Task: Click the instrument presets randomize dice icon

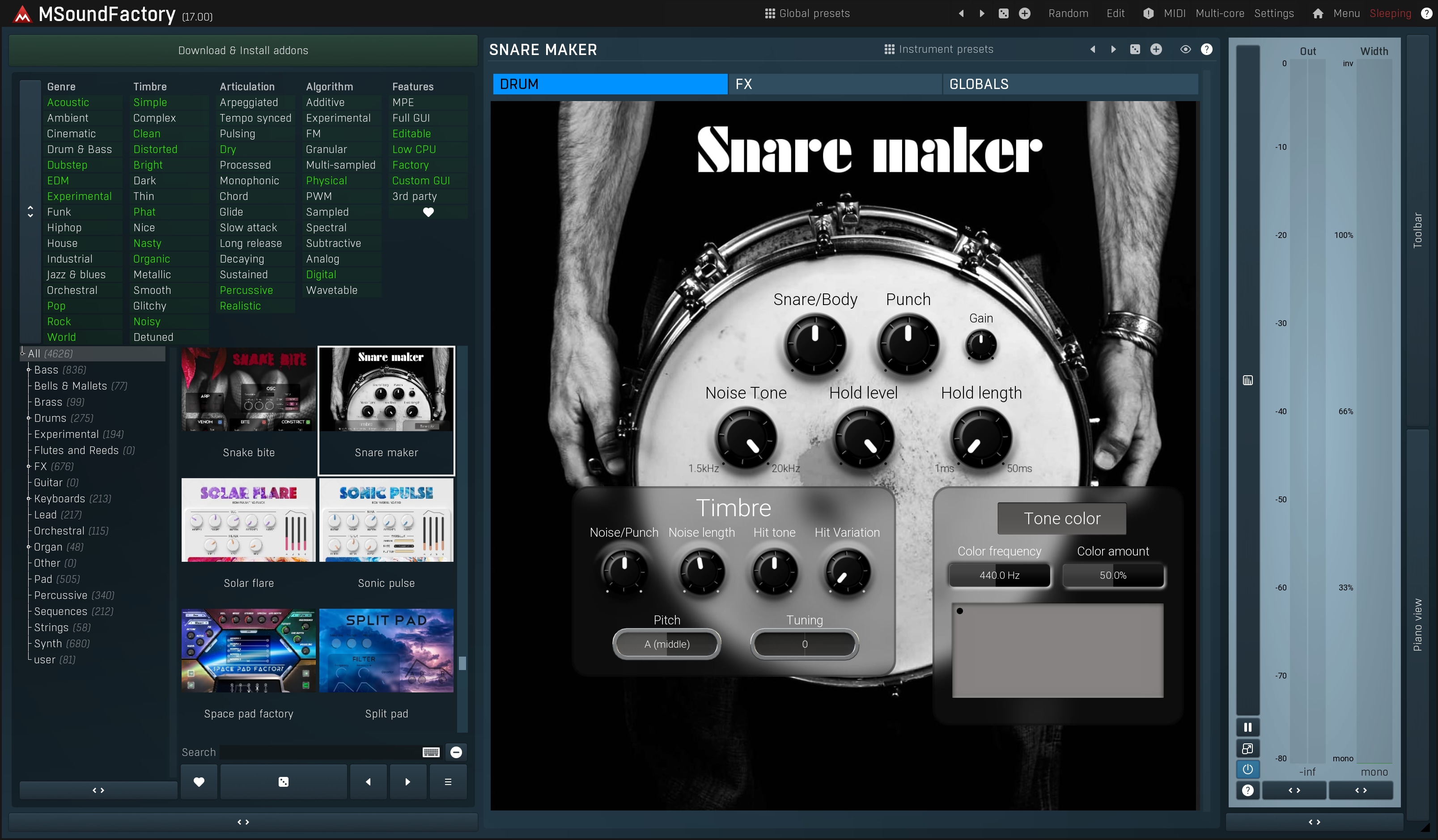Action: pyautogui.click(x=1135, y=50)
